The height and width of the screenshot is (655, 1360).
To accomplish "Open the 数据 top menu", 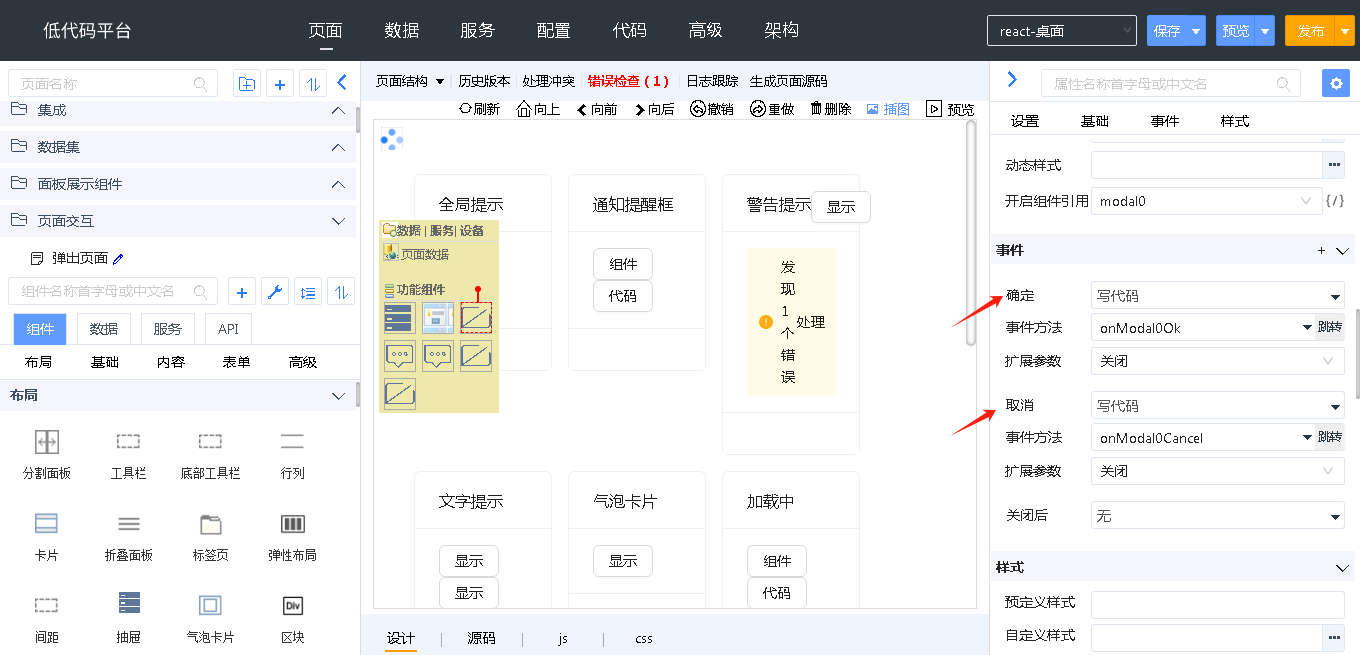I will click(401, 30).
